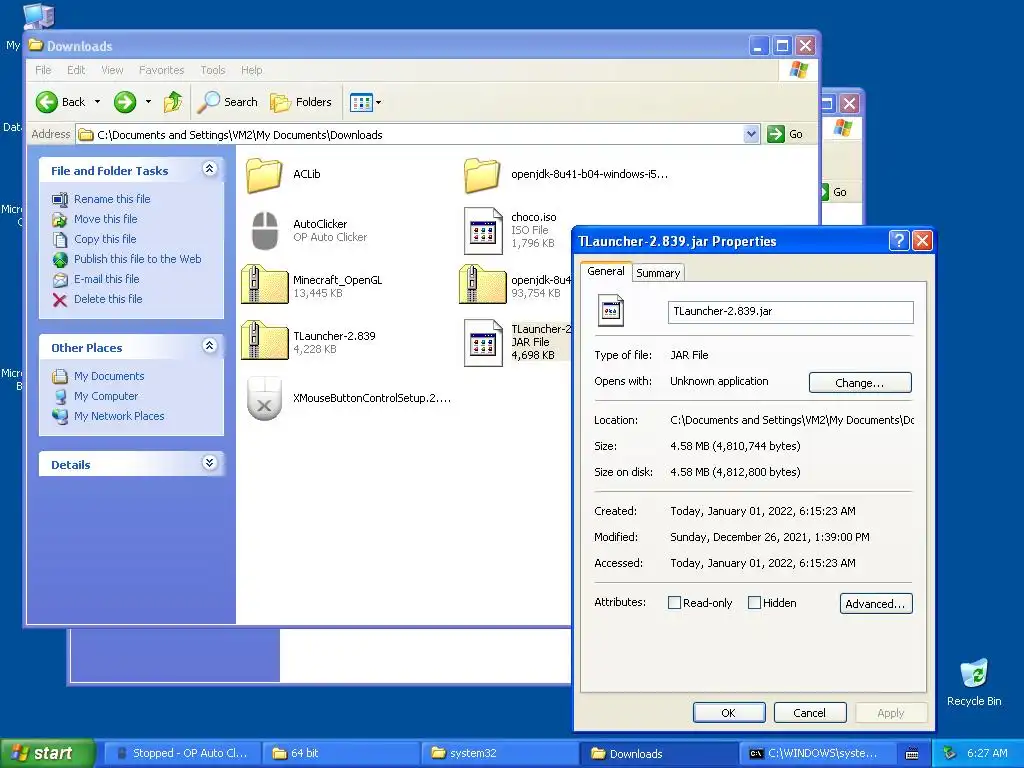Switch to OP Auto Clicker taskbar button

pos(181,754)
